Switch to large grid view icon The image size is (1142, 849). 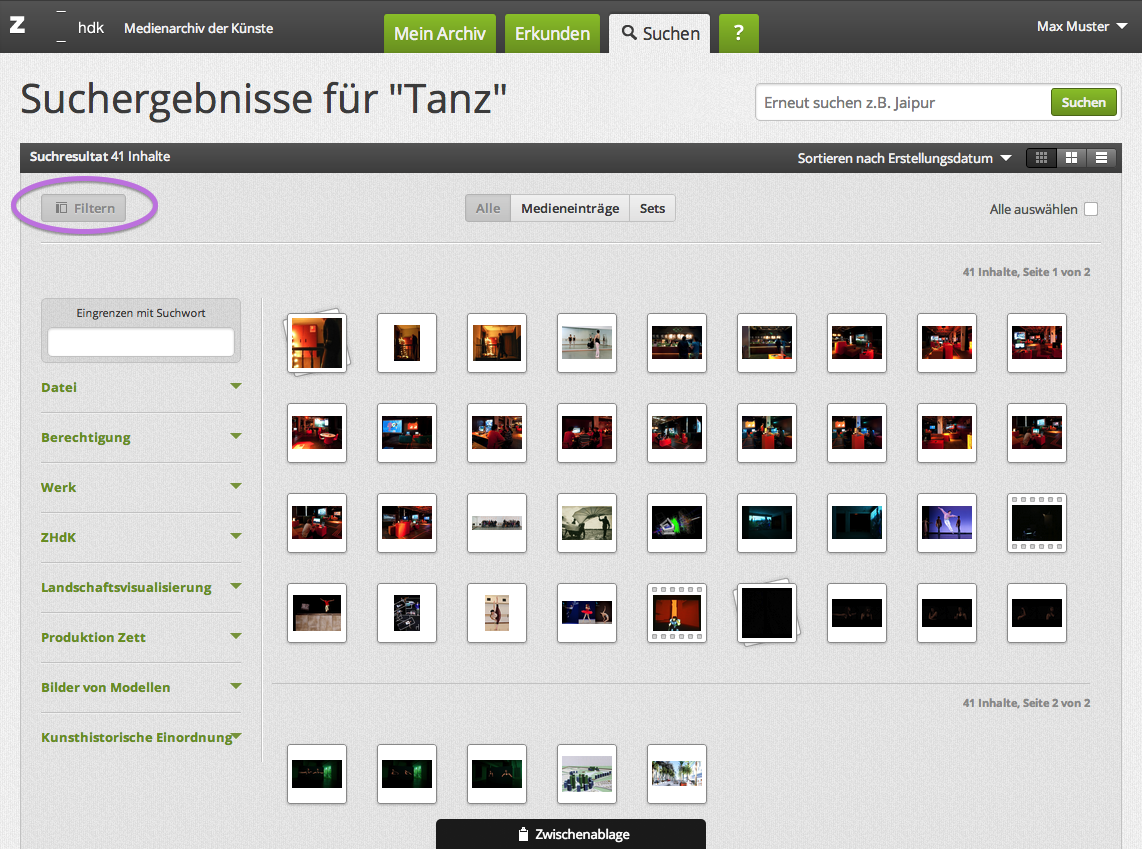coord(1071,158)
